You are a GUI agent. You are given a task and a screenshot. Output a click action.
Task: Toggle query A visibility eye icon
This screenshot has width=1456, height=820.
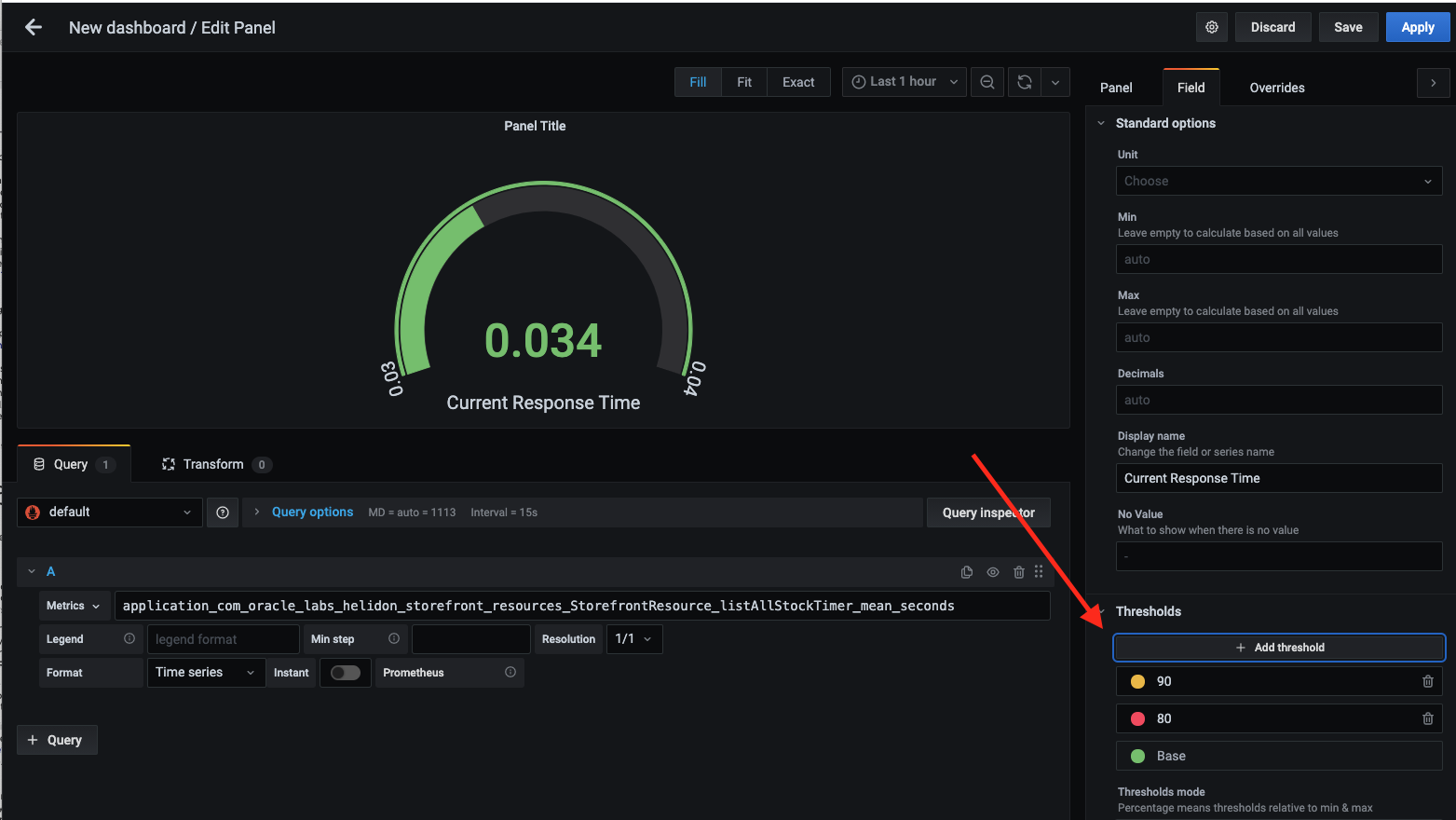coord(993,572)
